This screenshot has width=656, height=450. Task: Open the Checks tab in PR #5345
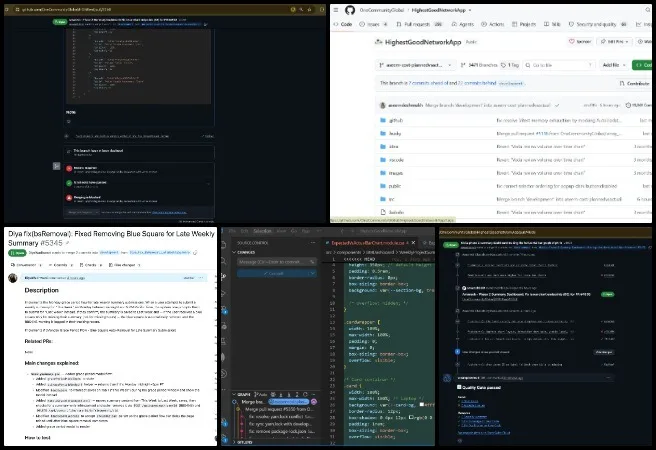(90, 265)
